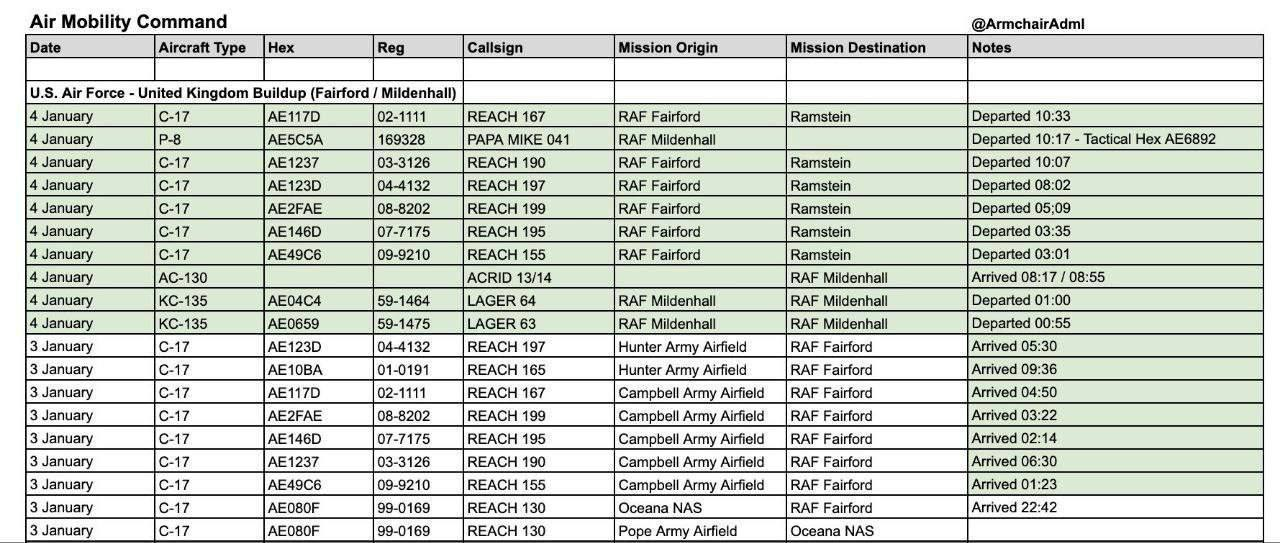Select the Arrived 22:42 notes cell
This screenshot has height=543, width=1280.
pyautogui.click(x=1014, y=507)
